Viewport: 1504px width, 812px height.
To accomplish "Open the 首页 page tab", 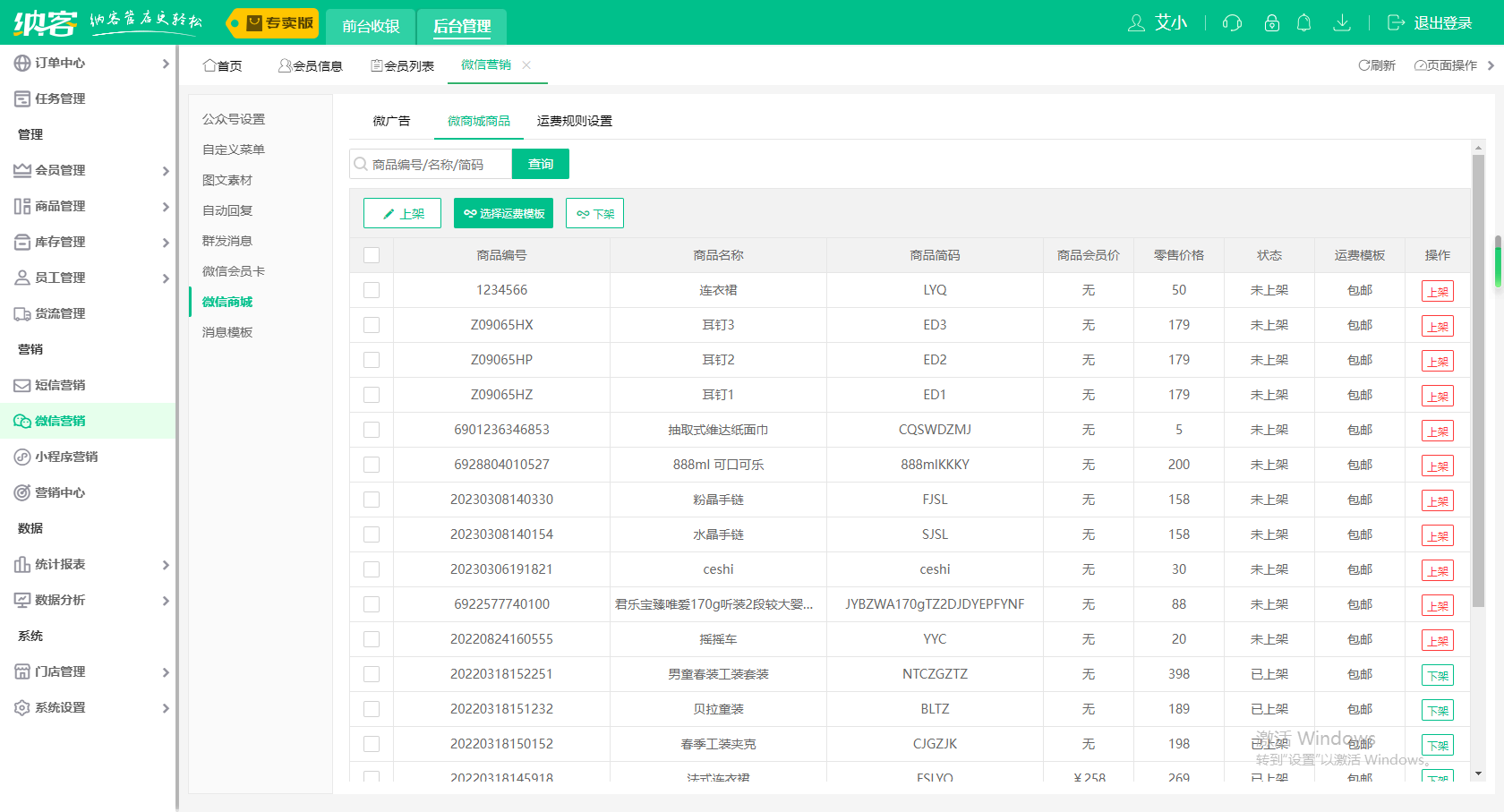I will 223,65.
